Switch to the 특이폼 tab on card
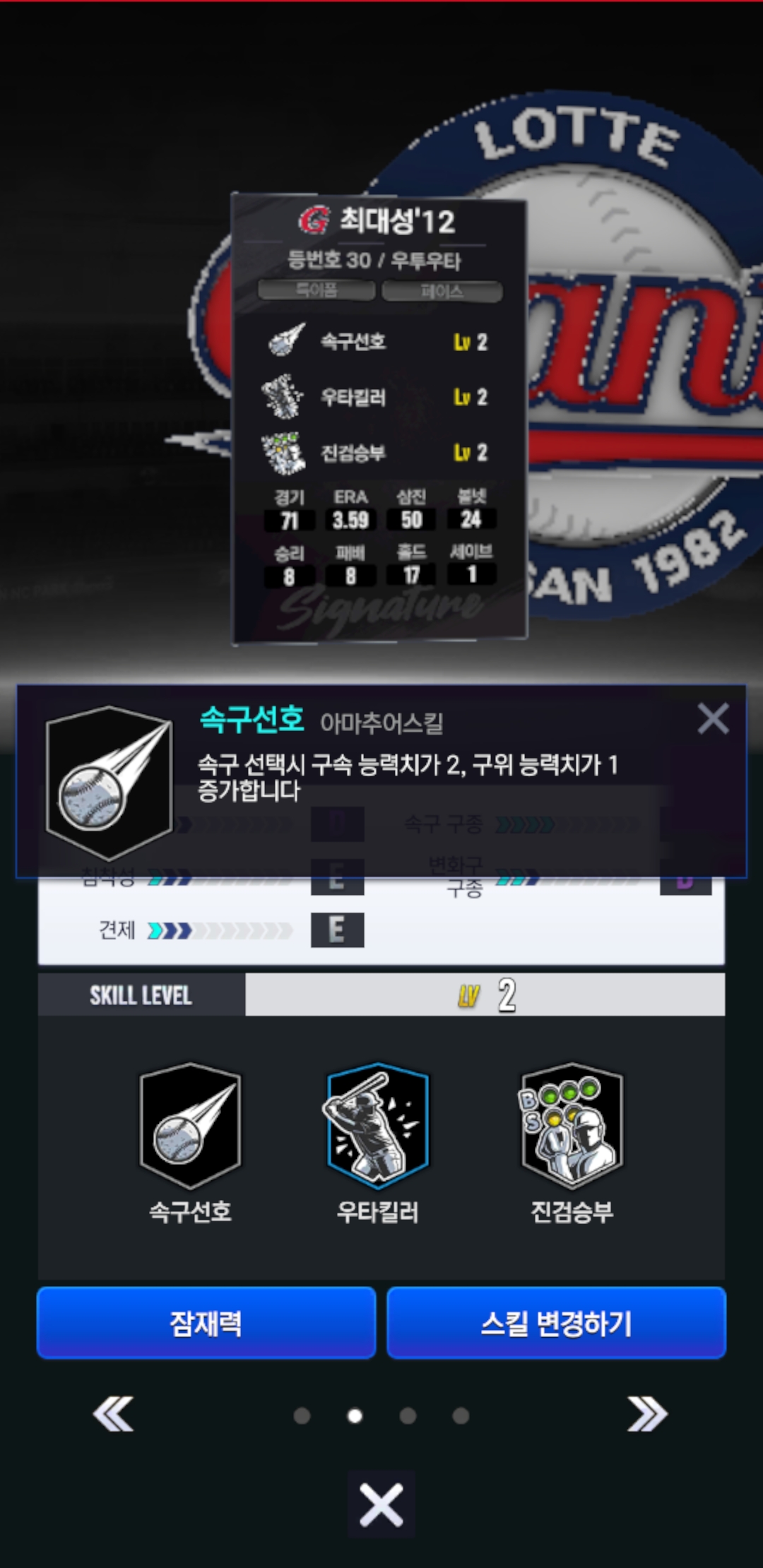This screenshot has width=763, height=1568. tap(317, 290)
